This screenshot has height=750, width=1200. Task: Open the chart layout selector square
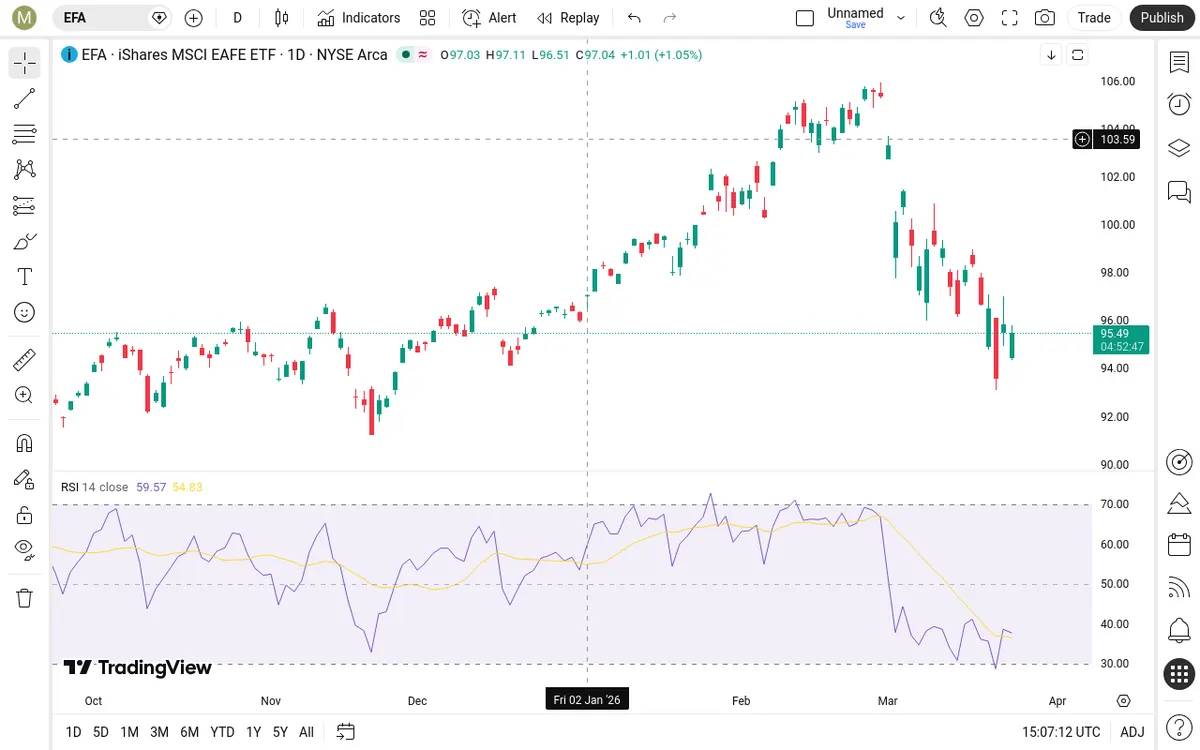(x=805, y=18)
